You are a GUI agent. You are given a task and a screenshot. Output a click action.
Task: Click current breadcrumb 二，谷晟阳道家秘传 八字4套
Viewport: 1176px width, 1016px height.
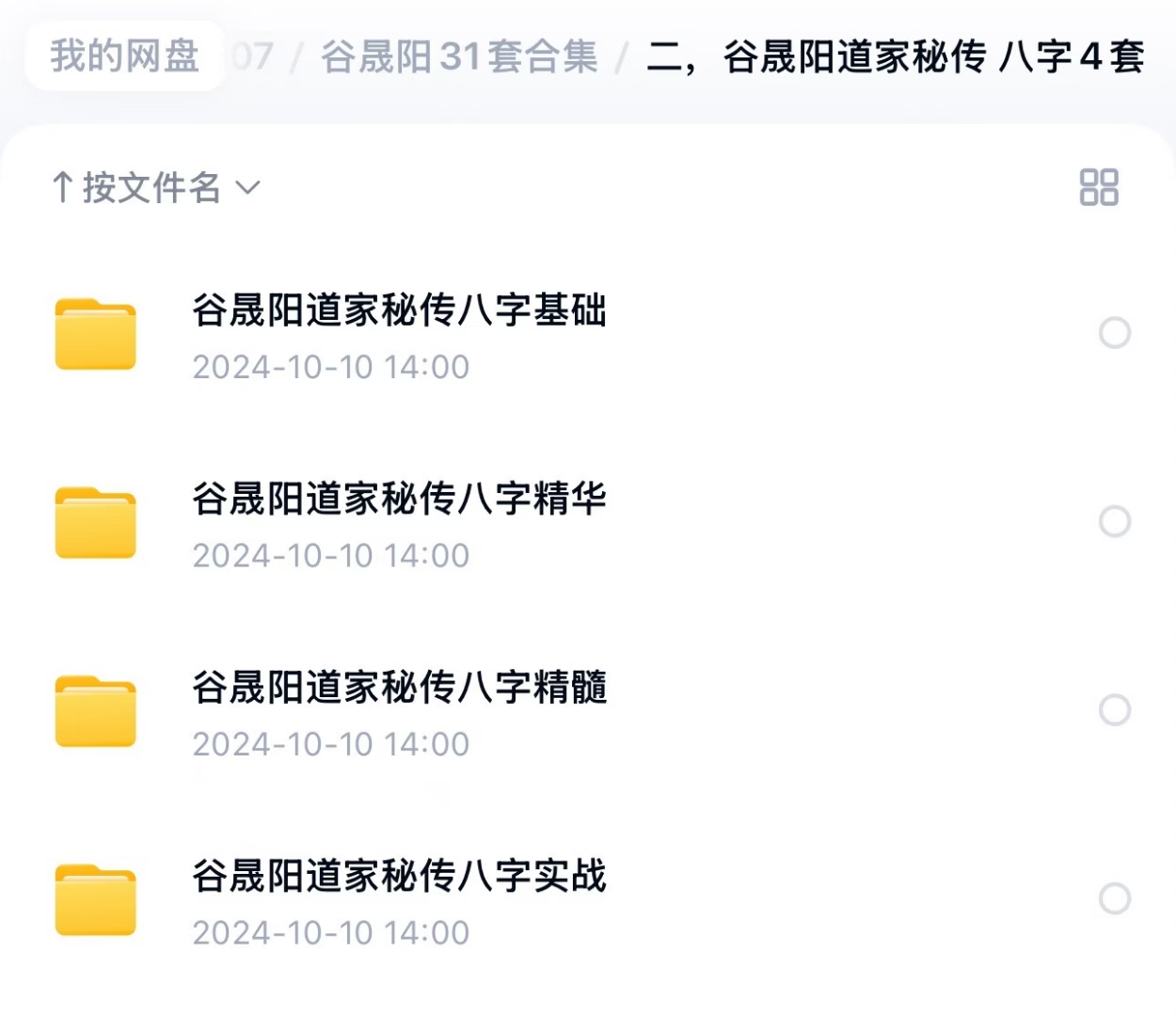(896, 57)
